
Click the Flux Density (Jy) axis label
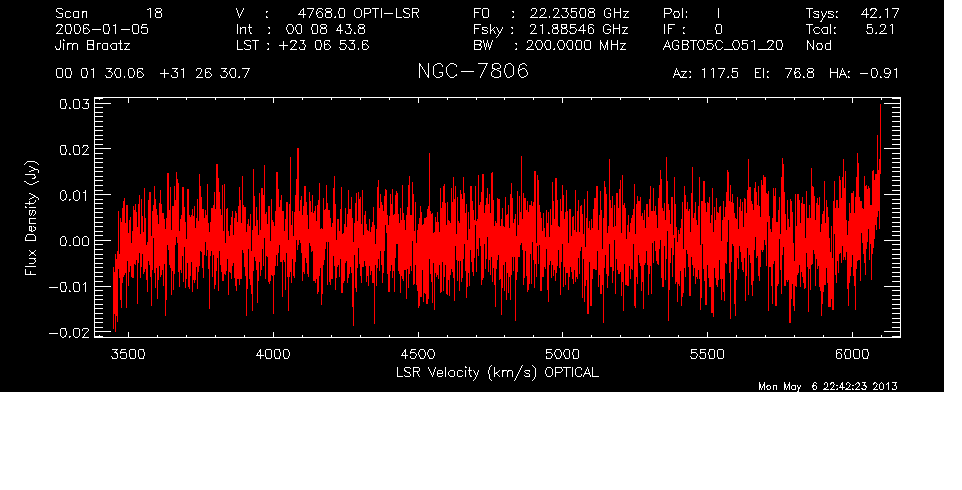coord(31,218)
